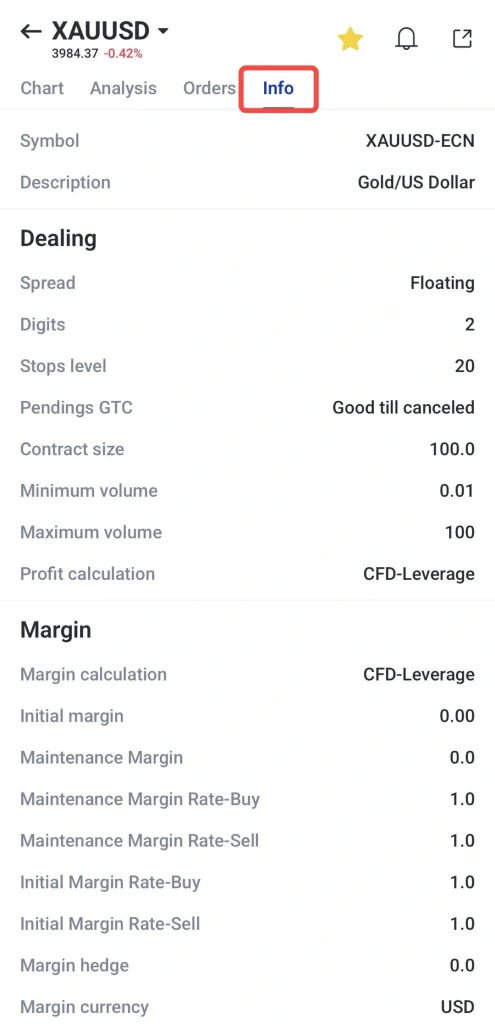The width and height of the screenshot is (495, 1024).
Task: Tap the Margin section heading
Action: (x=56, y=630)
